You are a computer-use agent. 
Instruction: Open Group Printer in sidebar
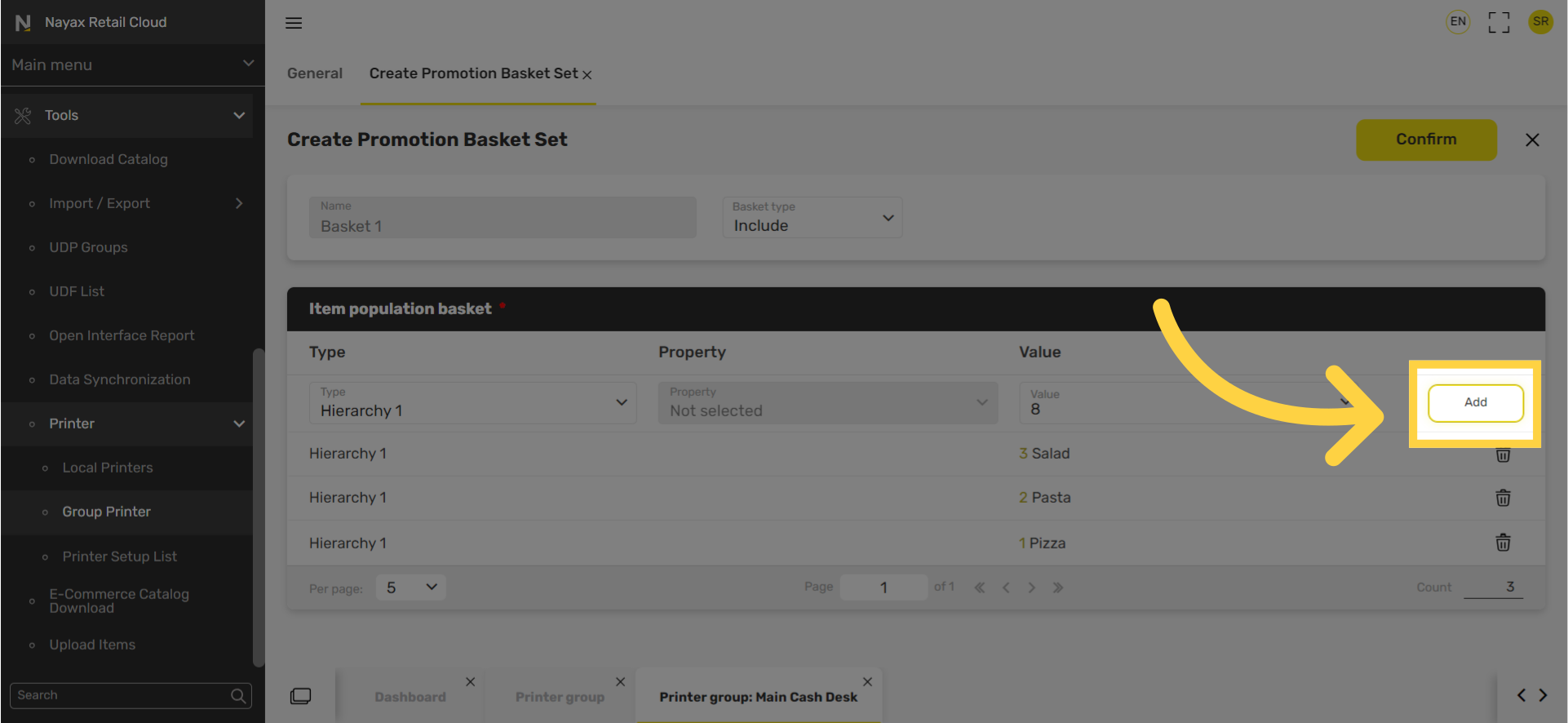click(x=107, y=512)
